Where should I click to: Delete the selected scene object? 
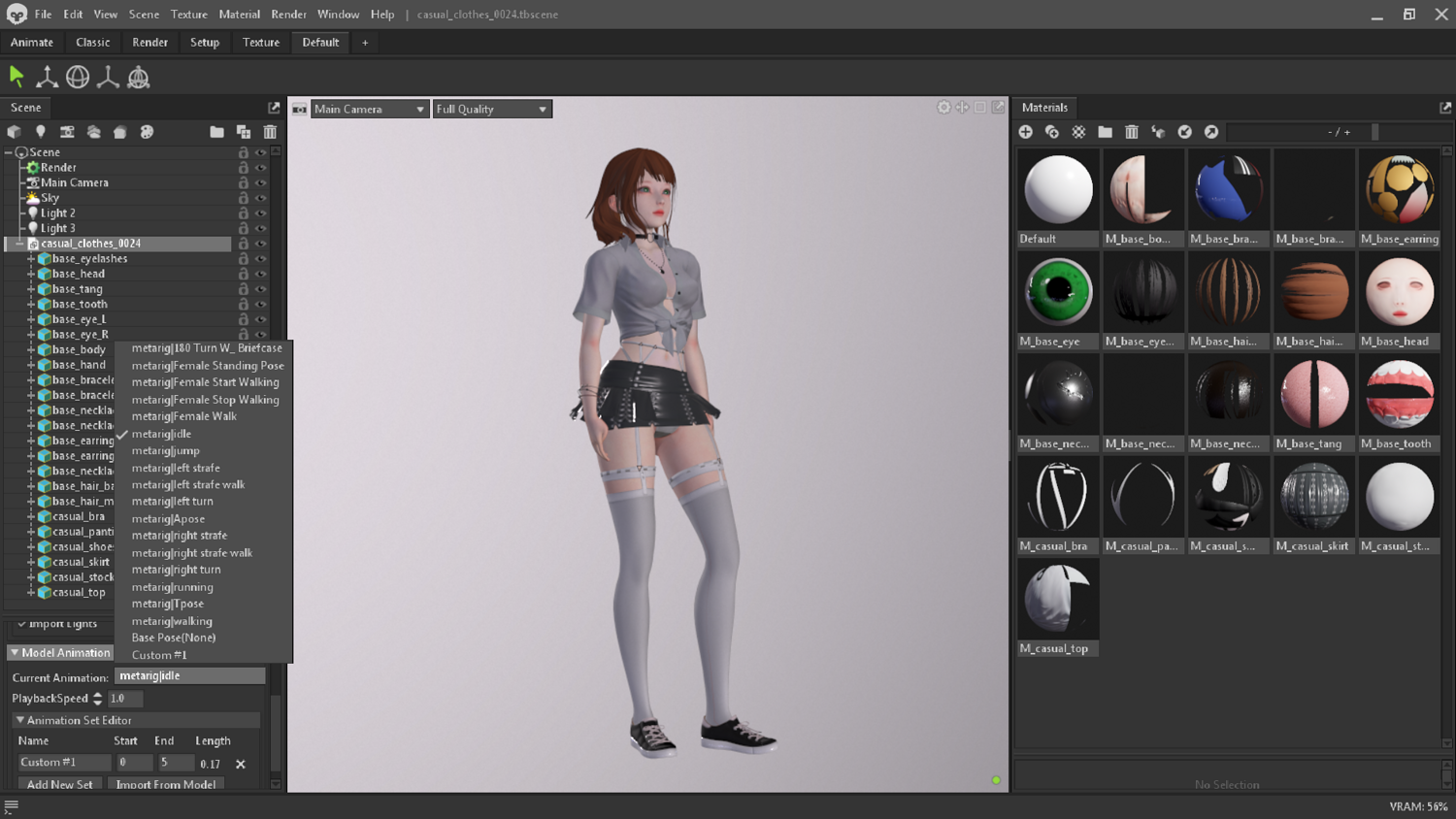(270, 132)
